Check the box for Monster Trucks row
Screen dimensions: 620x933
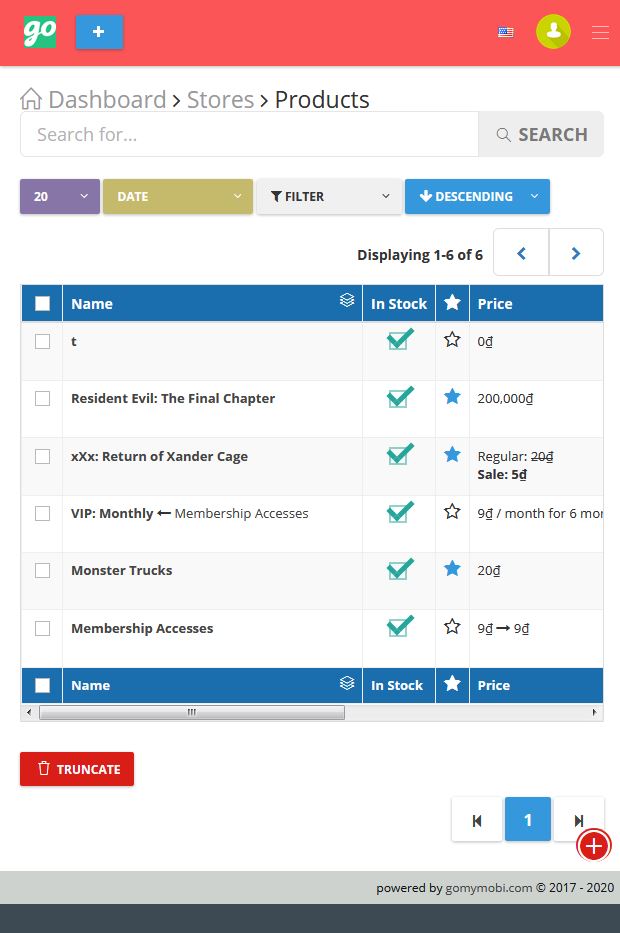[42, 571]
